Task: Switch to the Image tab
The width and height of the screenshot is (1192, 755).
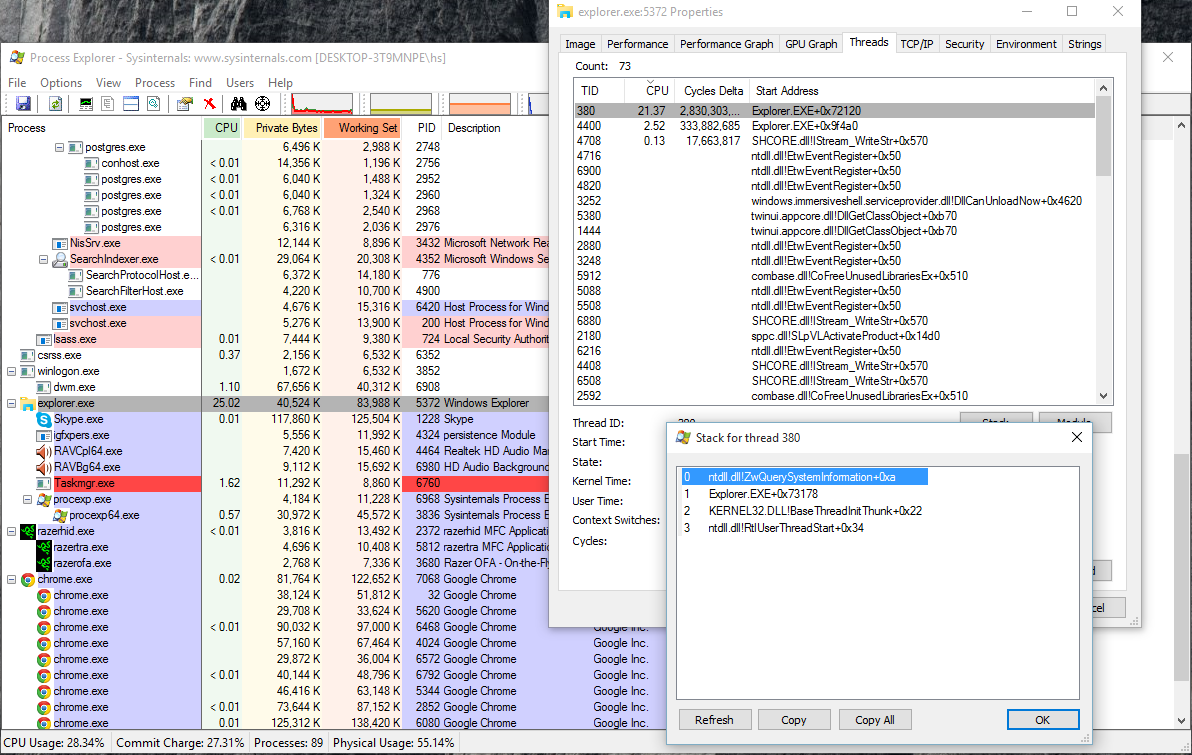Action: (580, 44)
